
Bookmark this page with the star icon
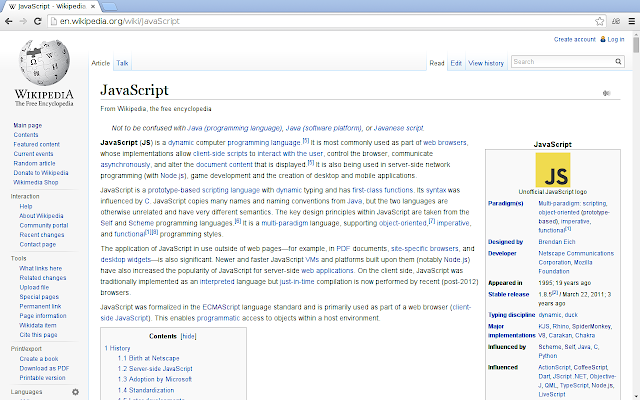599,21
